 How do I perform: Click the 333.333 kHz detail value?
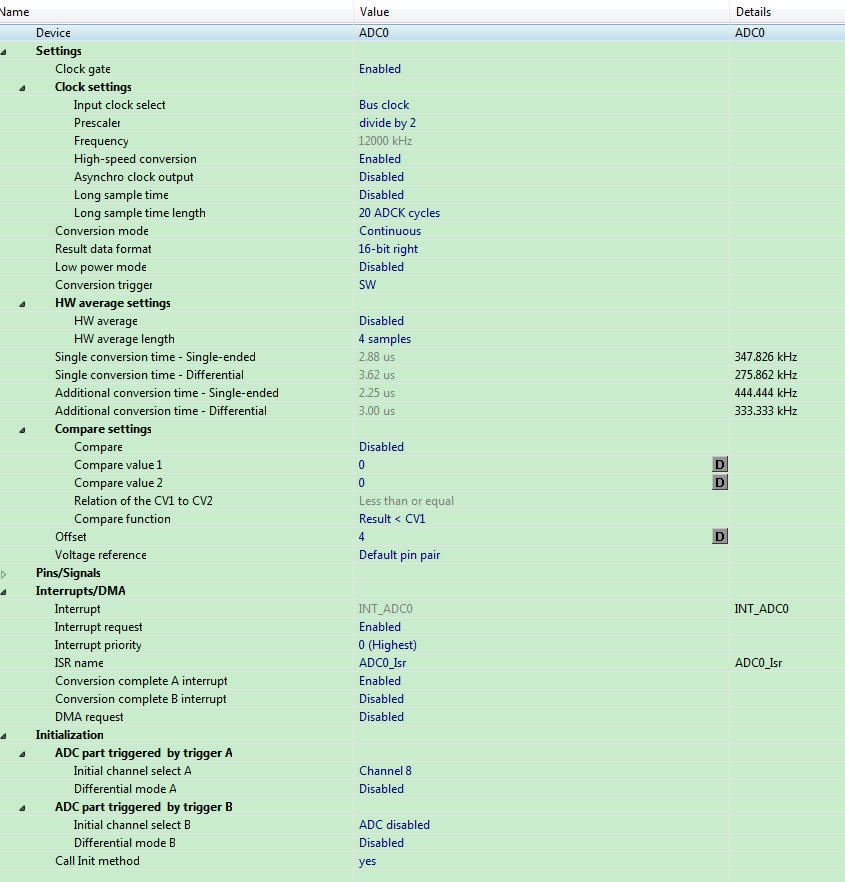coord(766,411)
